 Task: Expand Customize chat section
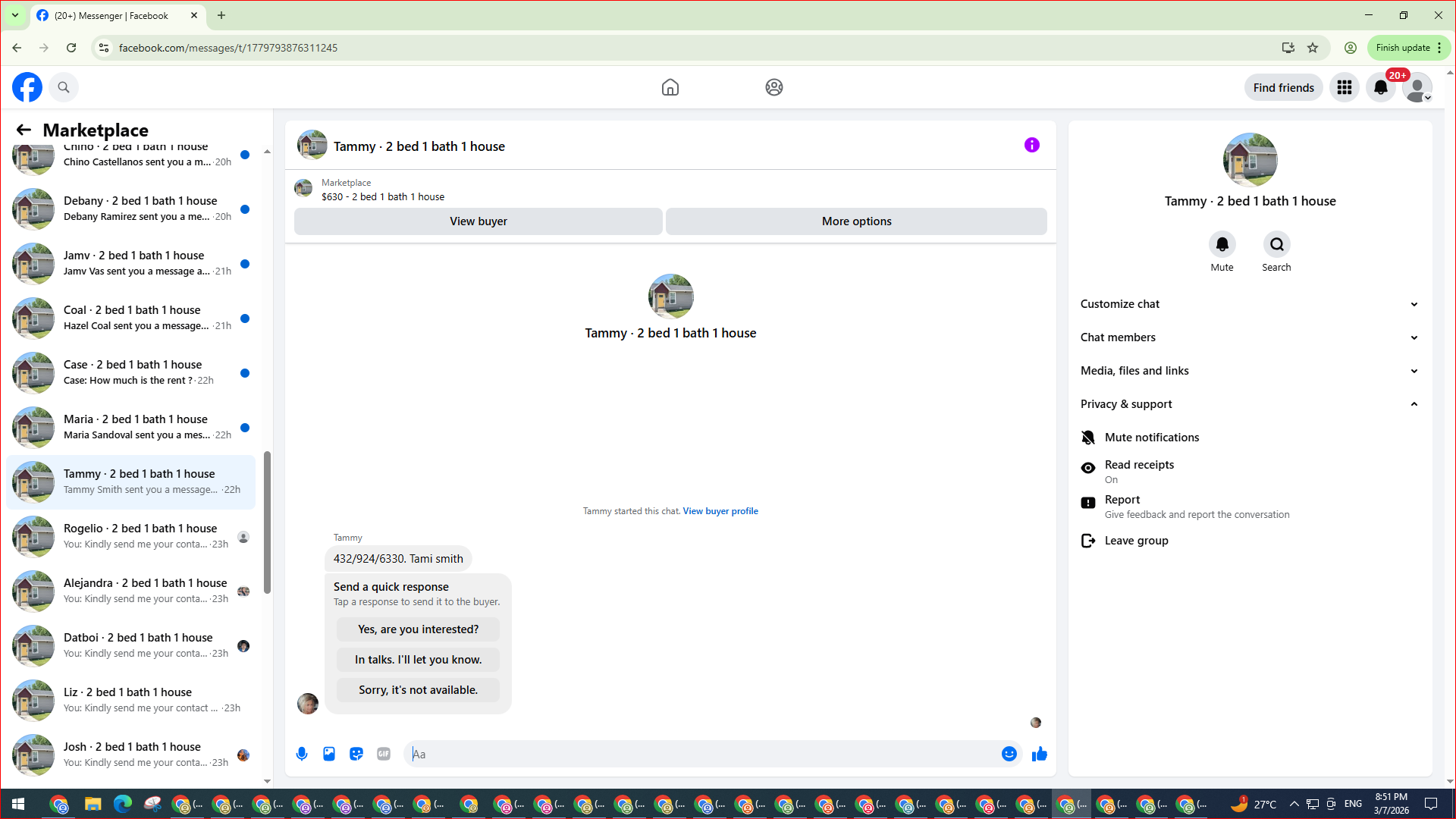tap(1250, 304)
